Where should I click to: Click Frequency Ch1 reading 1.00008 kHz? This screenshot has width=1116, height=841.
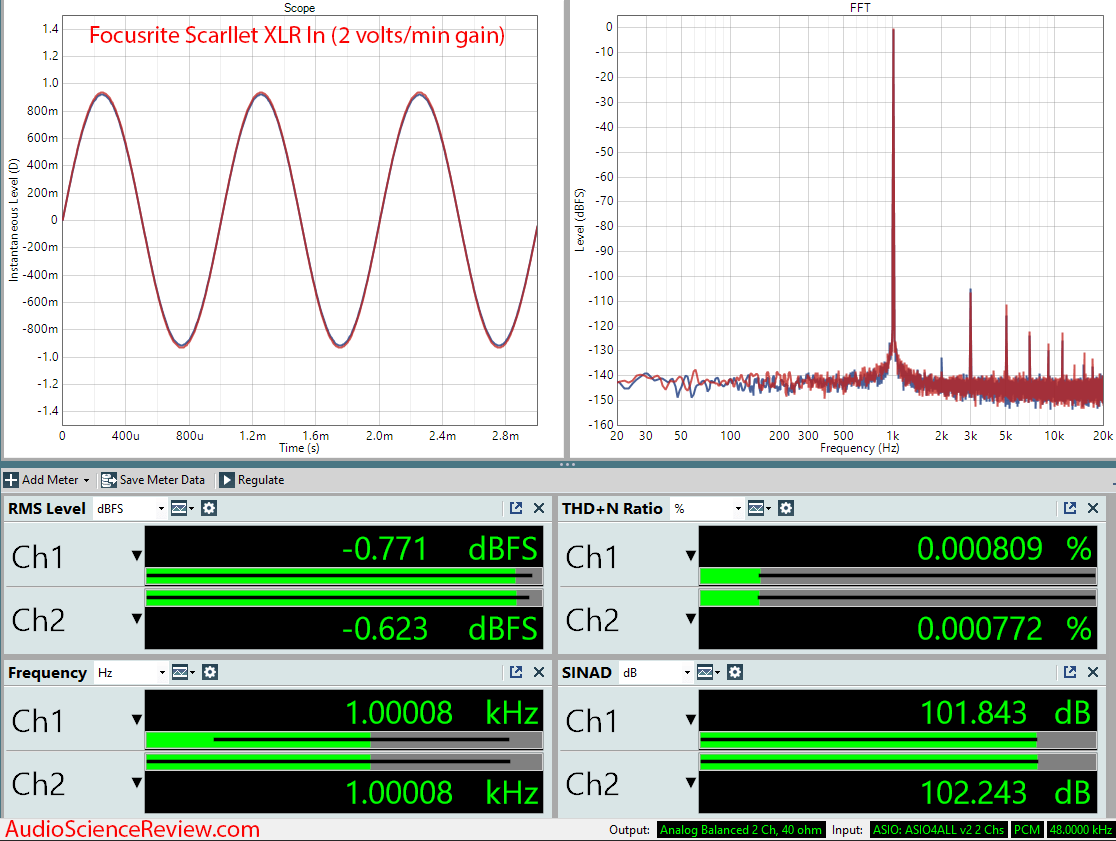click(x=441, y=713)
